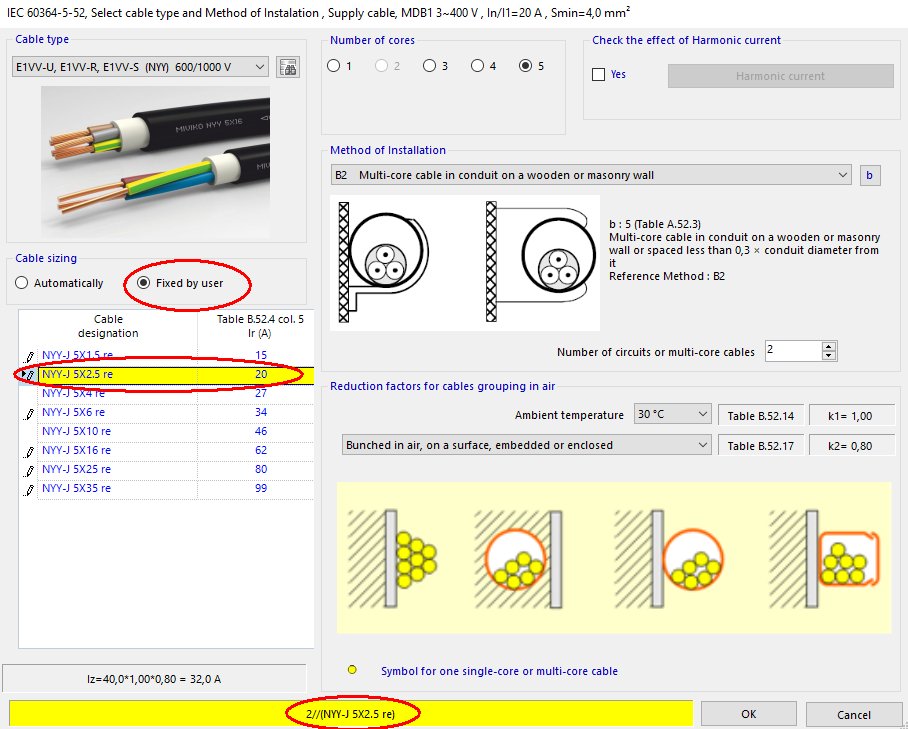Click the pencil icon beside NYY-J 5X25 re
The width and height of the screenshot is (908, 729).
(29, 468)
